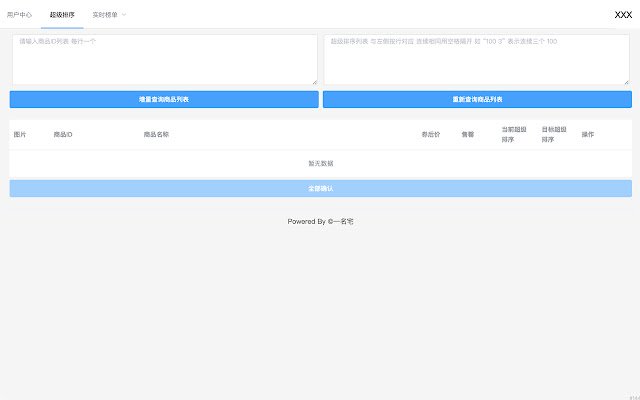Click the 售量 column header
The height and width of the screenshot is (400, 640).
(x=468, y=134)
